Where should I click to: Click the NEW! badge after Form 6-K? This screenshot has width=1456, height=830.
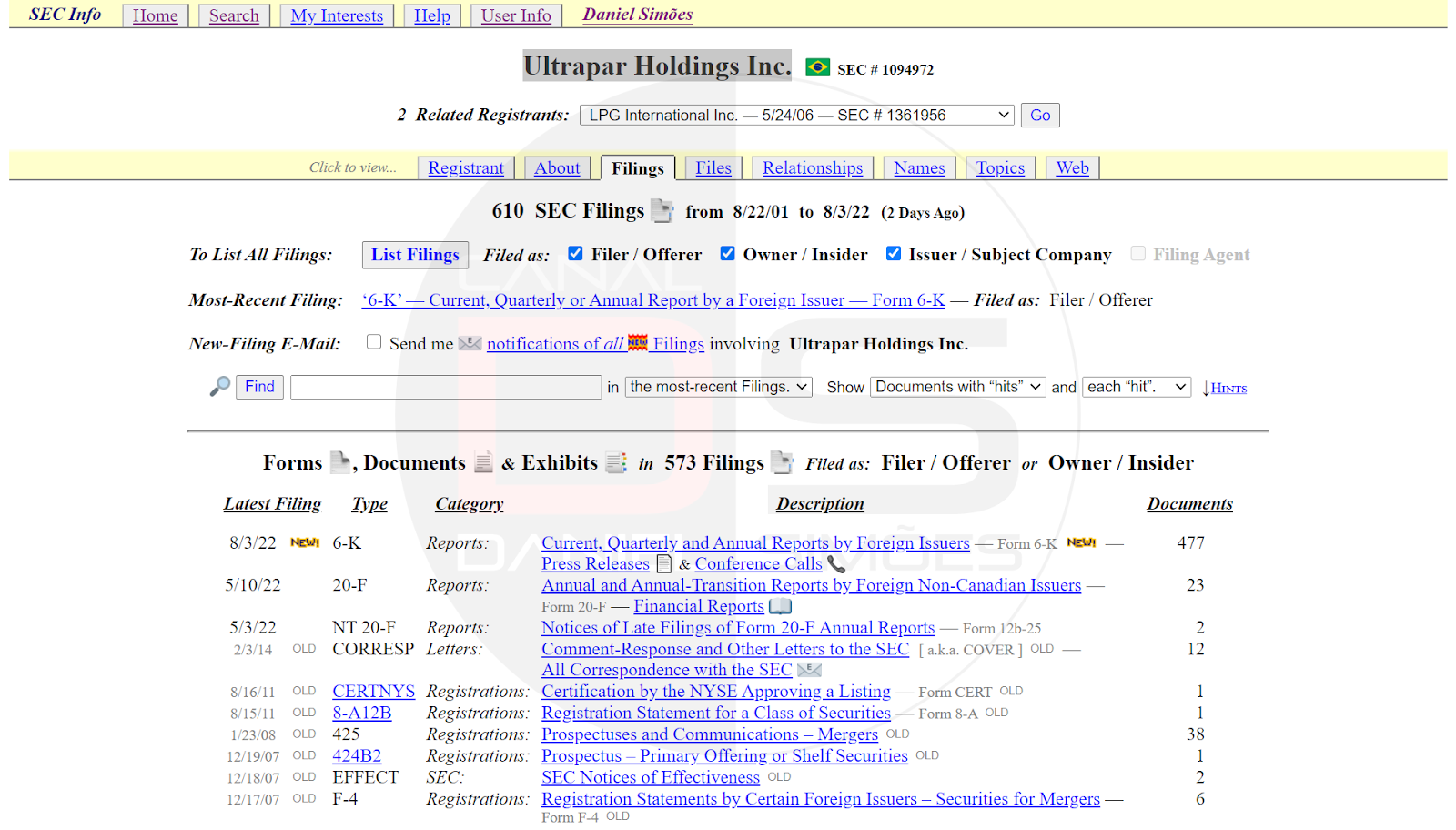pos(1081,542)
